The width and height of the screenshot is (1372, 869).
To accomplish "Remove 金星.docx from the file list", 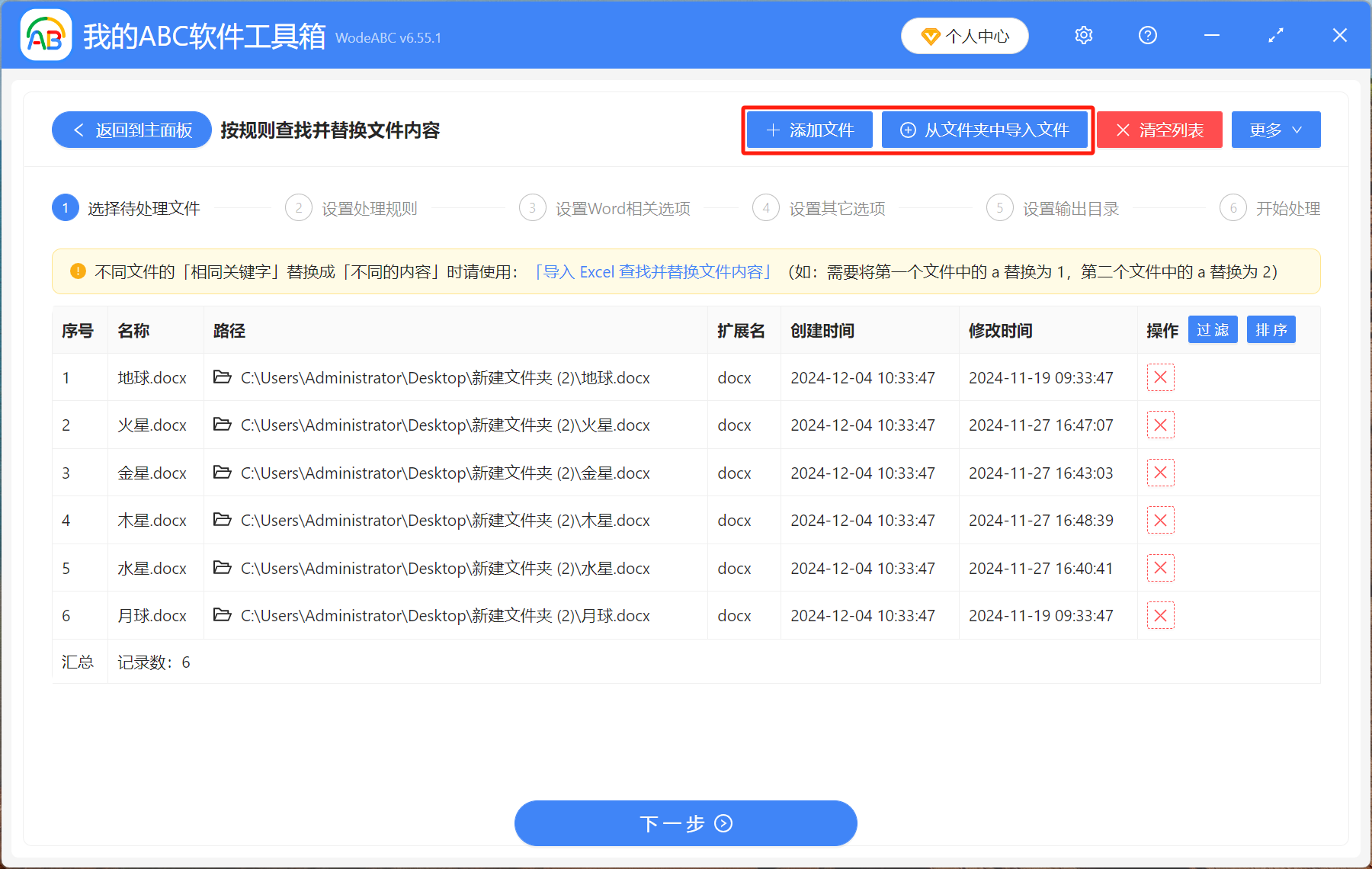I will [x=1160, y=473].
